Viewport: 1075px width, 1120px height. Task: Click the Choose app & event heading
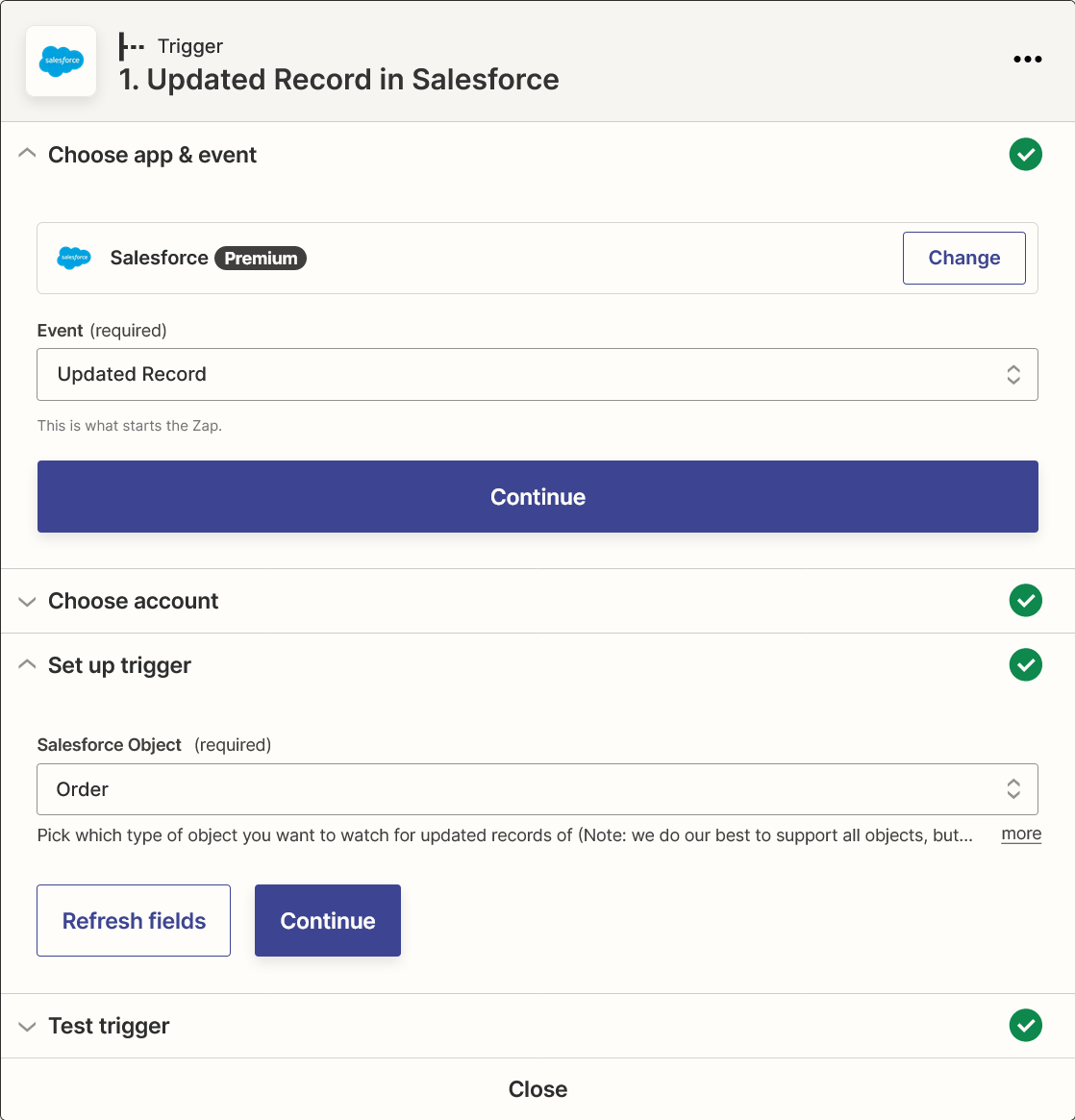point(152,155)
